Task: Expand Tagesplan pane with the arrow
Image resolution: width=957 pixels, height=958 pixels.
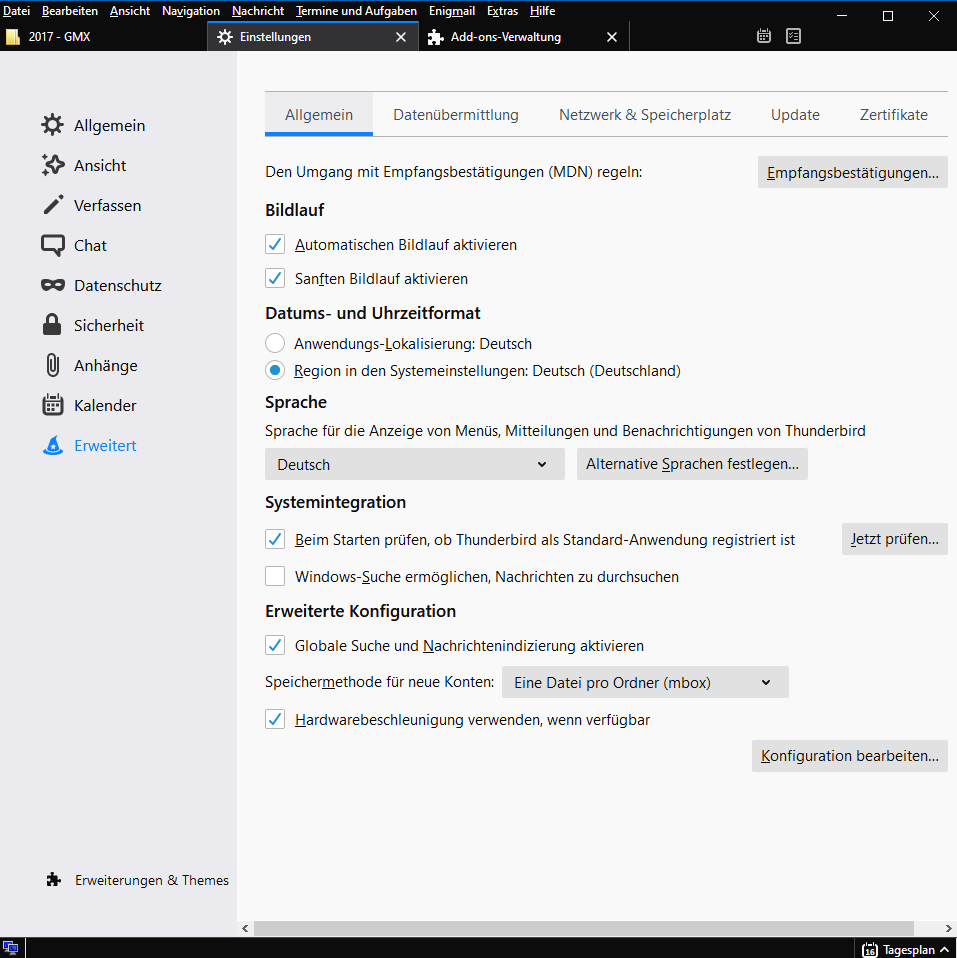Action: (x=945, y=949)
